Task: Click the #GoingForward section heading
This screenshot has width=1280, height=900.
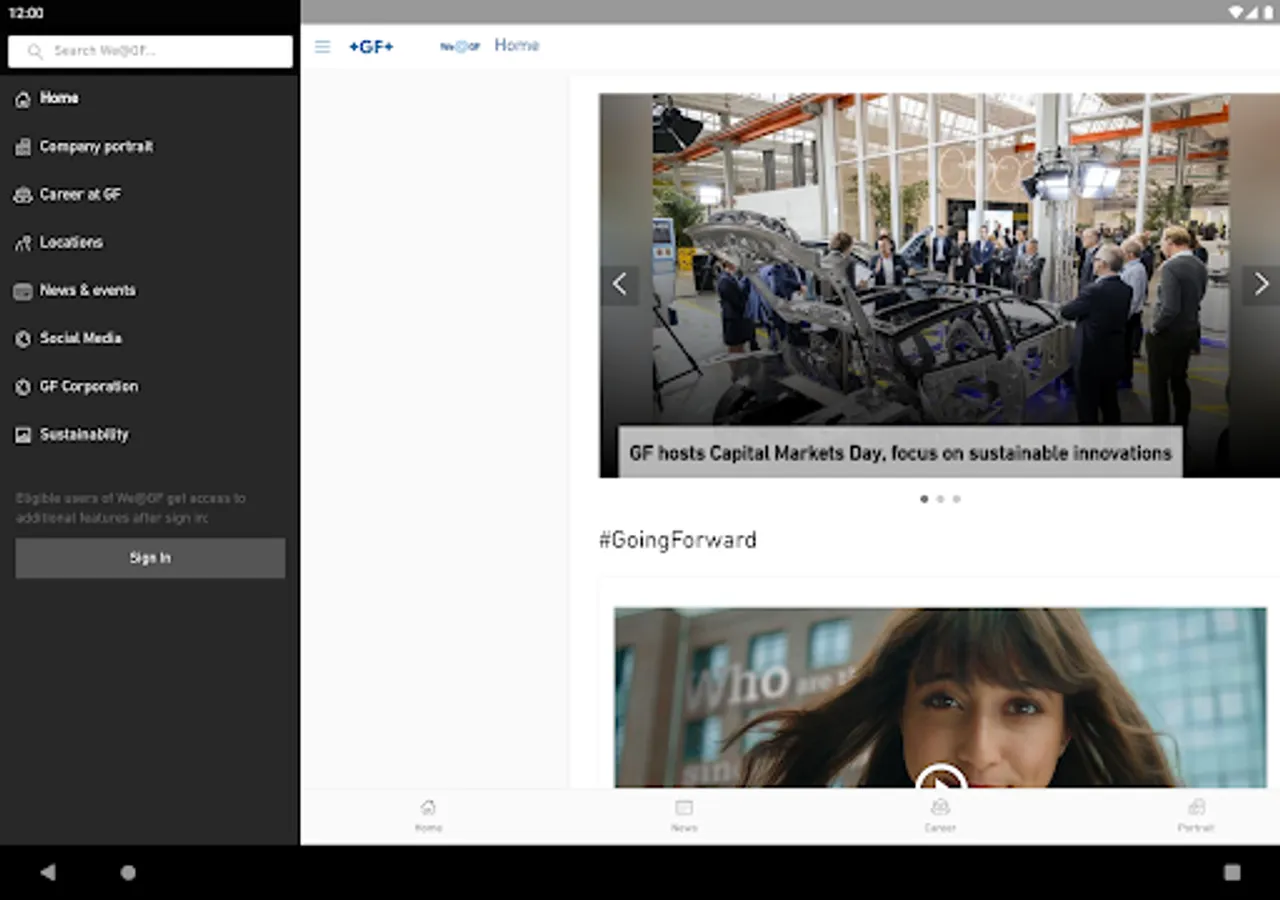Action: click(x=678, y=540)
